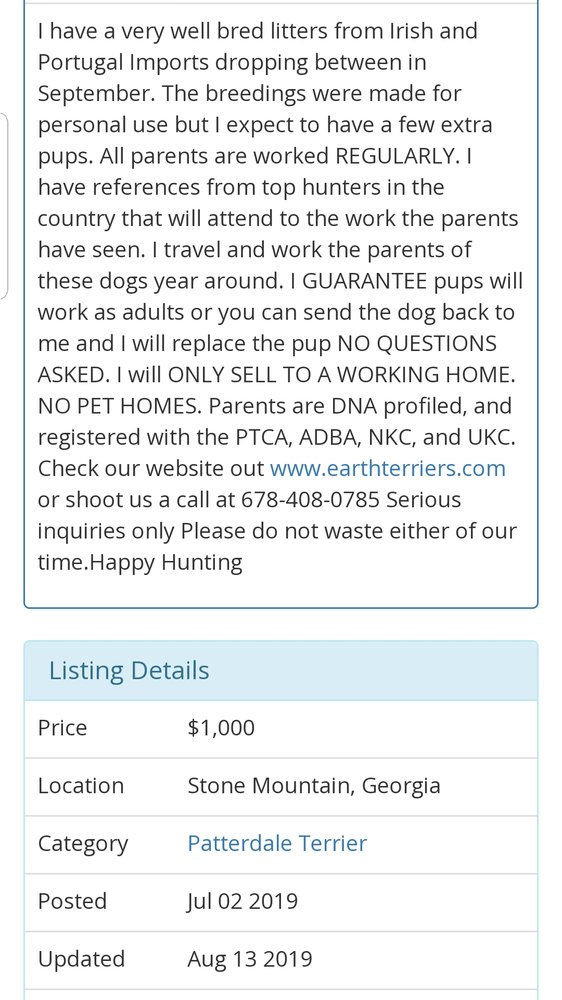Image resolution: width=562 pixels, height=1000 pixels.
Task: Click the word September in the description
Action: tap(96, 94)
